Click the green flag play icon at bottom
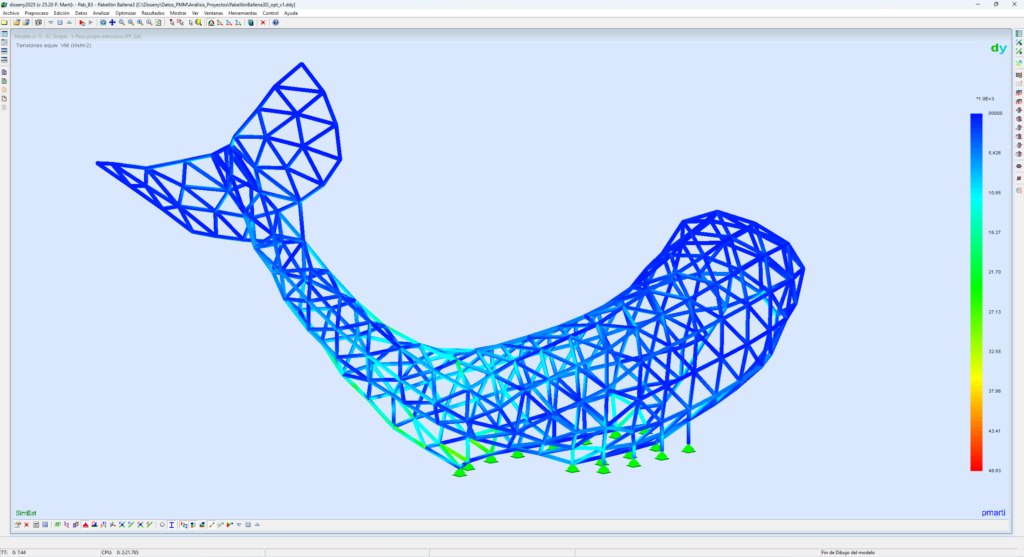 (229, 524)
